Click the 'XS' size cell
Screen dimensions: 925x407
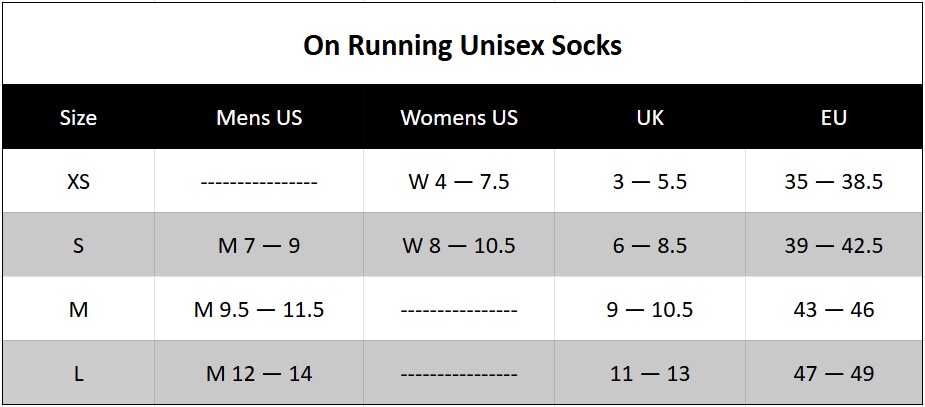[78, 182]
